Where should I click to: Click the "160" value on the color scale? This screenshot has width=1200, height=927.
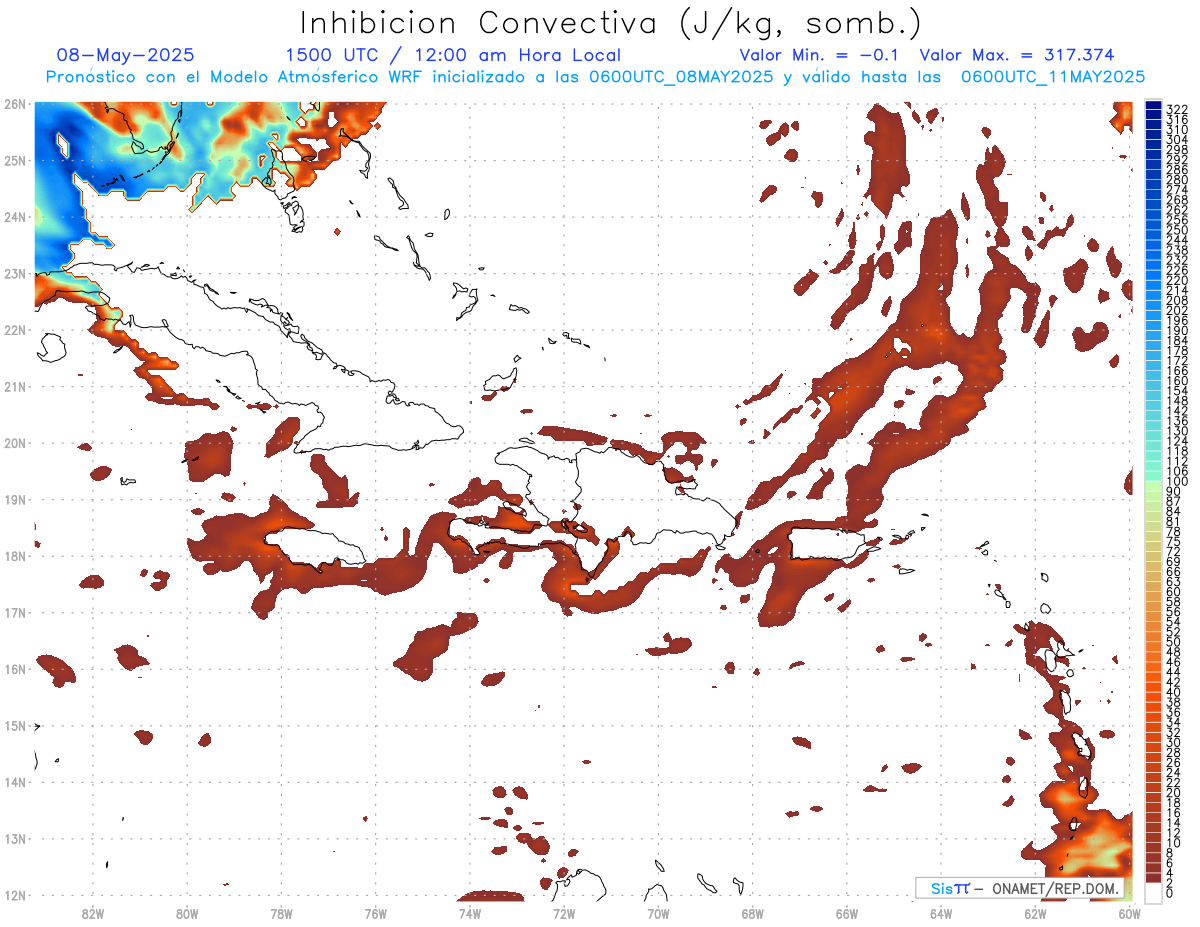coord(1177,381)
